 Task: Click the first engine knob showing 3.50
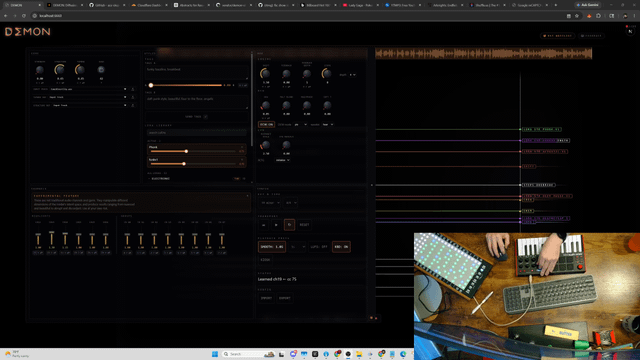pyautogui.click(x=265, y=73)
